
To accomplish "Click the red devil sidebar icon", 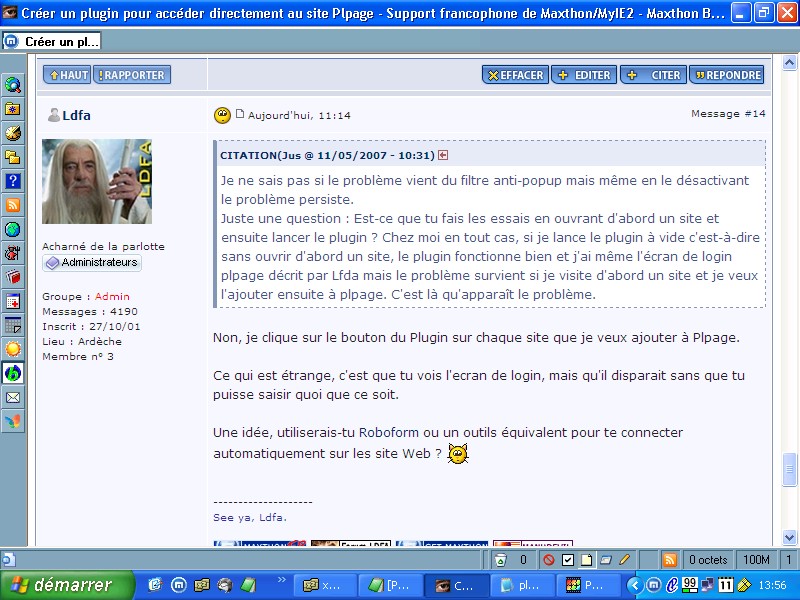I will [13, 253].
